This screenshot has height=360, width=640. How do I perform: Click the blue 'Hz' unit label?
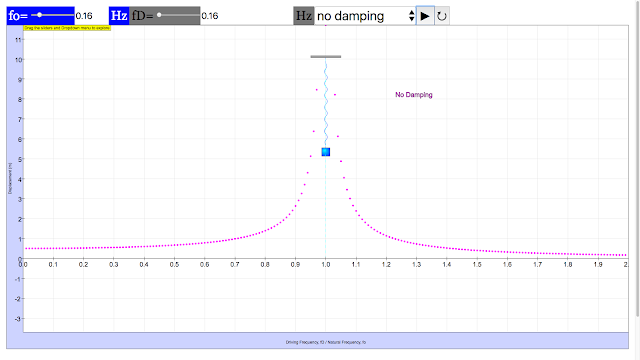(x=119, y=16)
